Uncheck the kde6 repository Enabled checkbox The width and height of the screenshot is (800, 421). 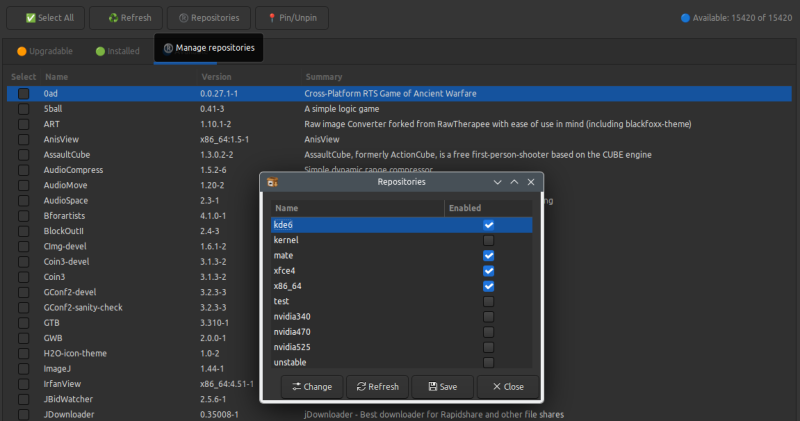coord(488,225)
